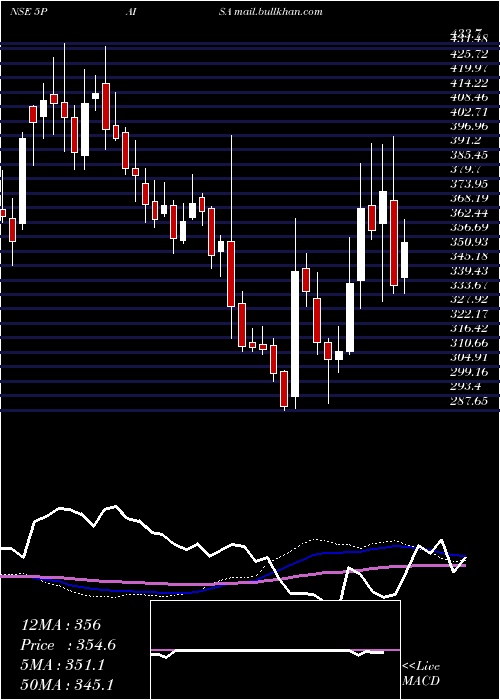Select the 368.19 price level
Image resolution: width=500 pixels, height=700 pixels.
pyautogui.click(x=469, y=198)
